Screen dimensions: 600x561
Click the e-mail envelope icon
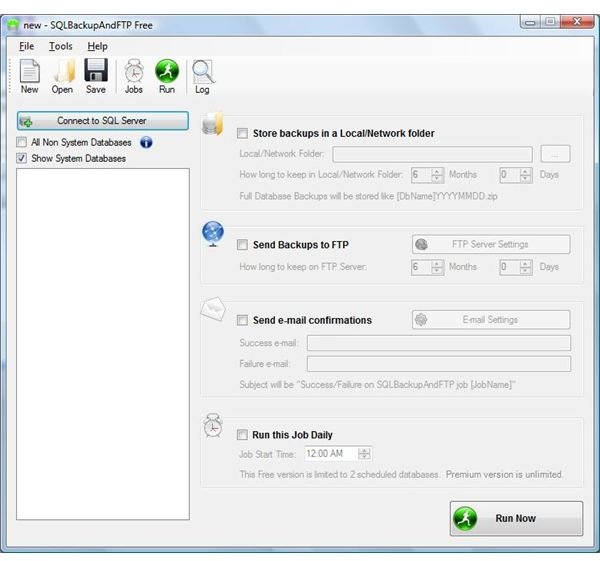213,308
